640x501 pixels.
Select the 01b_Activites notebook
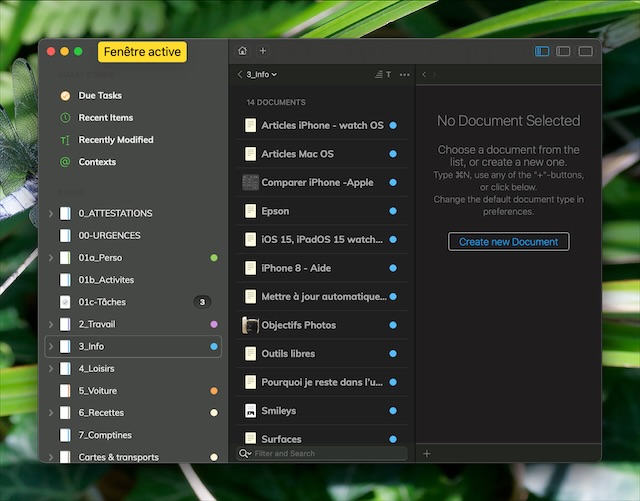[106, 280]
